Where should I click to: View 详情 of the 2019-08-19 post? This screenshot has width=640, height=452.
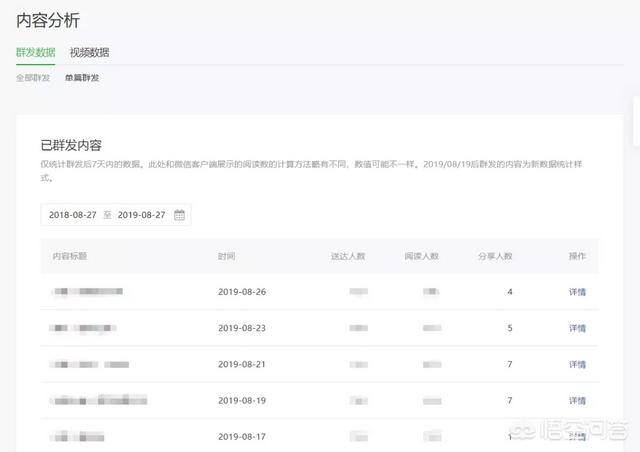pos(577,400)
